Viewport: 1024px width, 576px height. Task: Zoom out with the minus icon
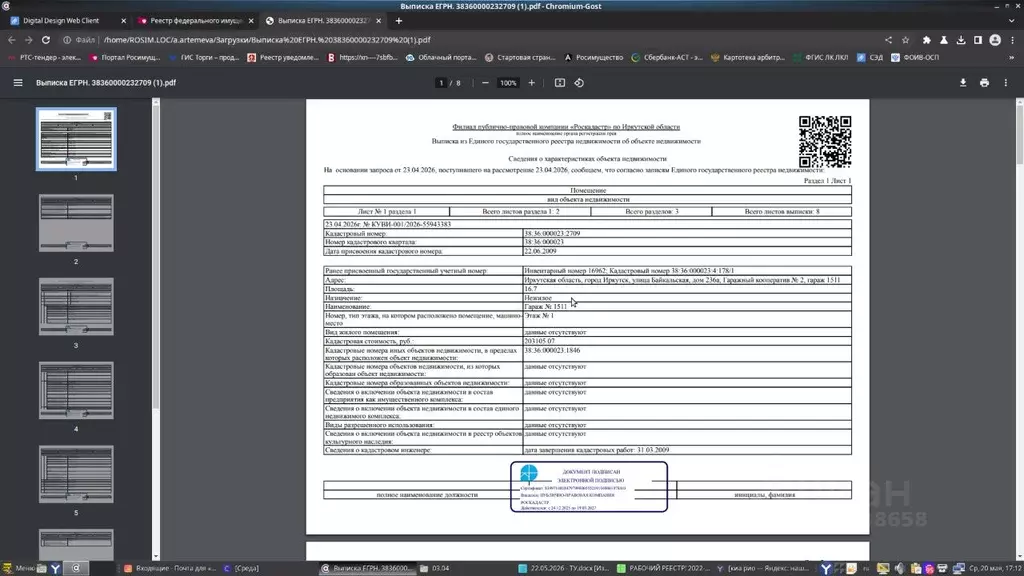[485, 83]
